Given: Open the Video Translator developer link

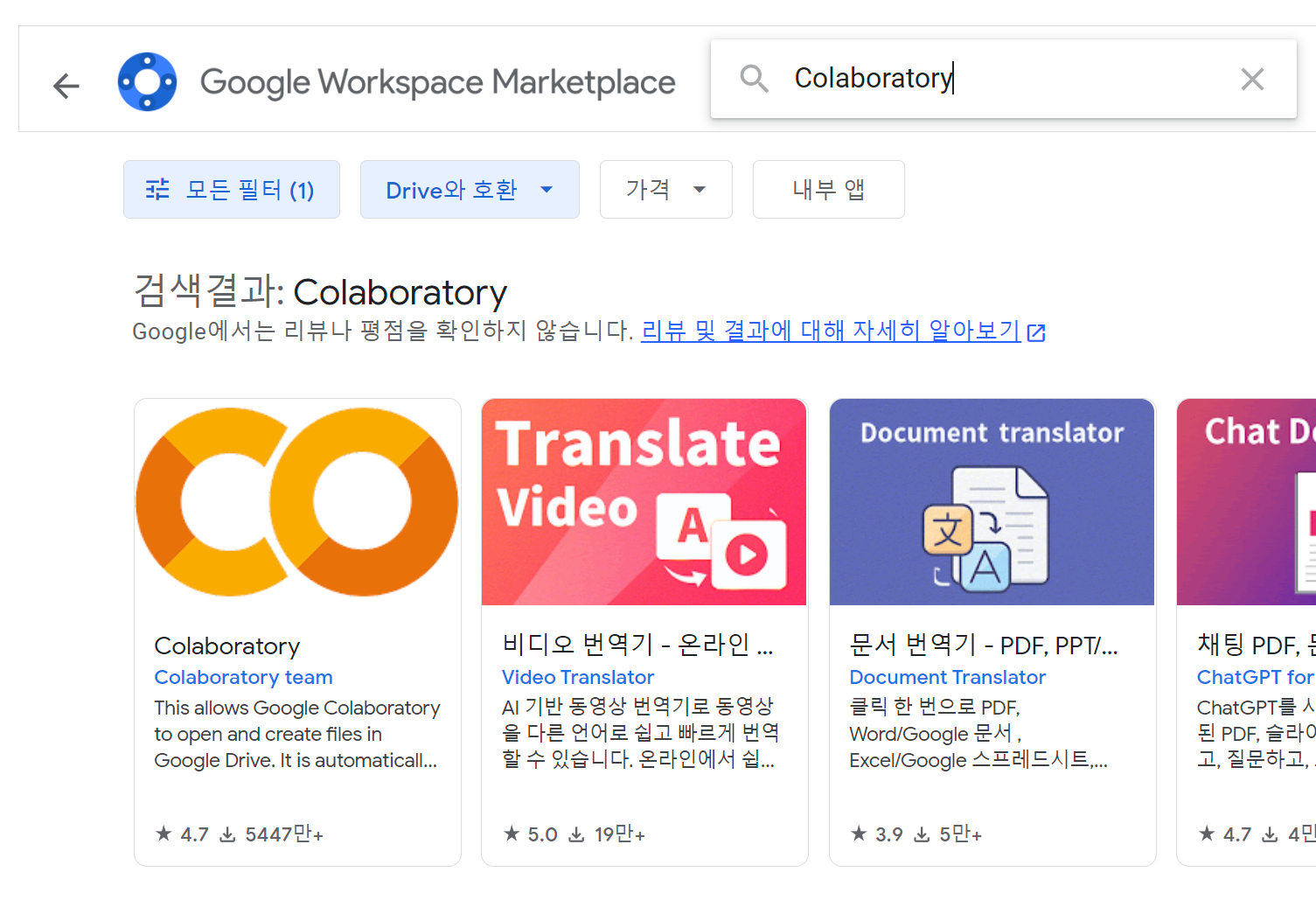Looking at the screenshot, I should 578,677.
